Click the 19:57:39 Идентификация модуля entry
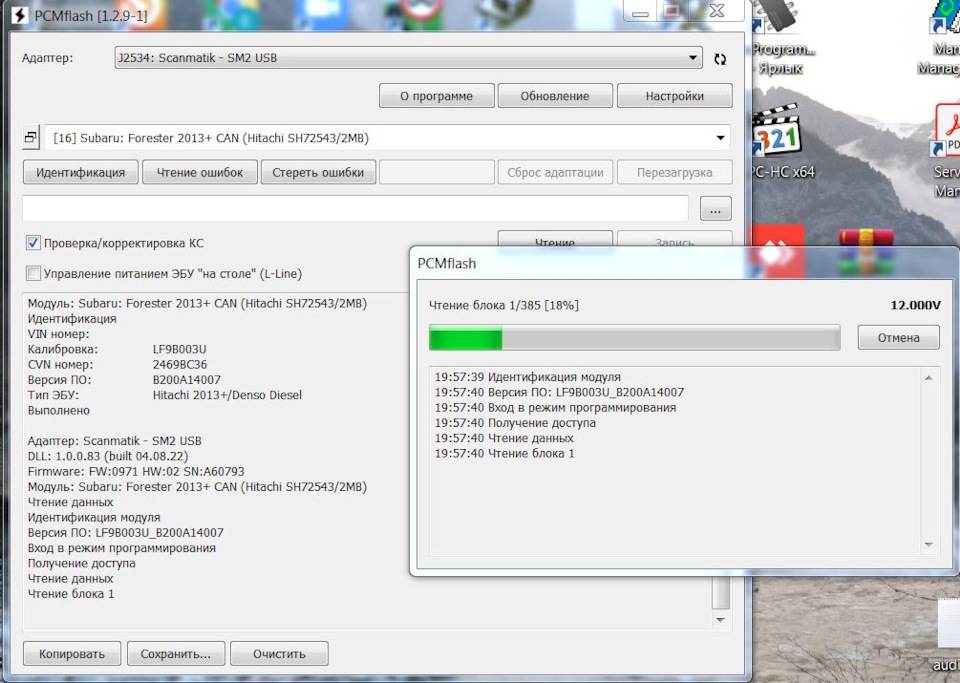This screenshot has width=960, height=683. click(x=528, y=377)
